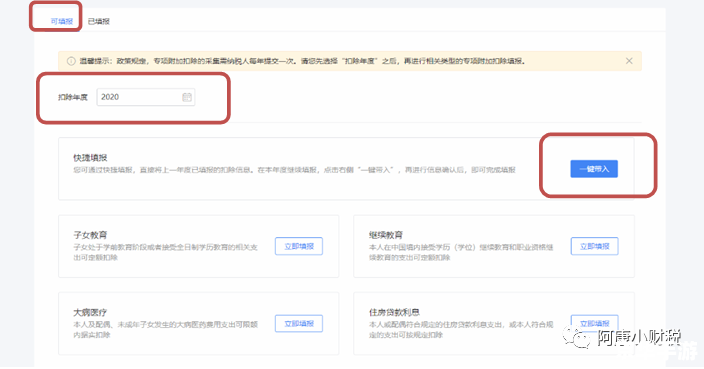Click 立即填报 for 住房贷款利息
Image resolution: width=704 pixels, height=369 pixels.
click(x=594, y=323)
